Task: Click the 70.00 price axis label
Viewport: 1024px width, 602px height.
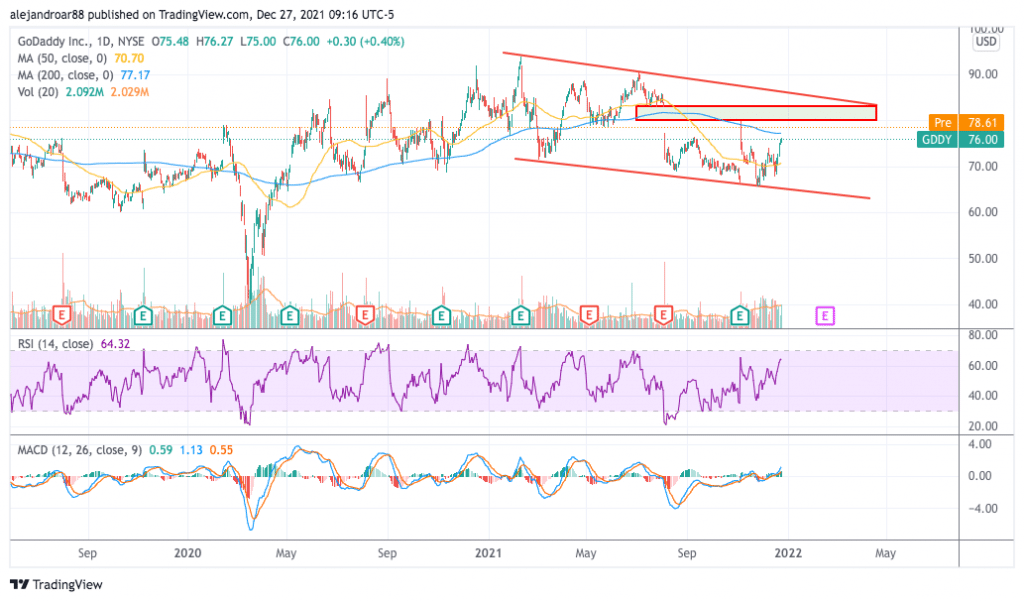Action: 983,166
